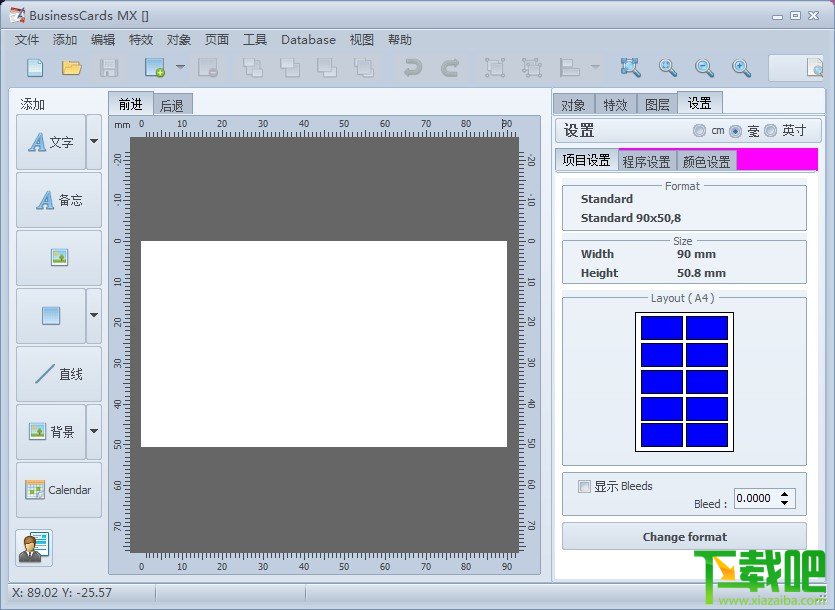Click the Align objects icon

[x=570, y=68]
